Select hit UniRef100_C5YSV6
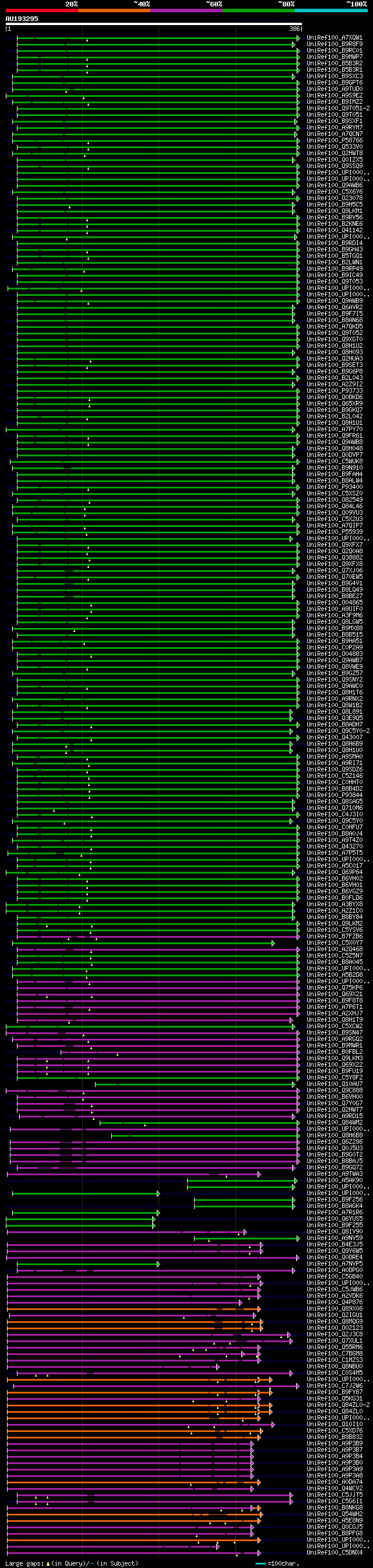The width and height of the screenshot is (373, 1568). [335, 930]
